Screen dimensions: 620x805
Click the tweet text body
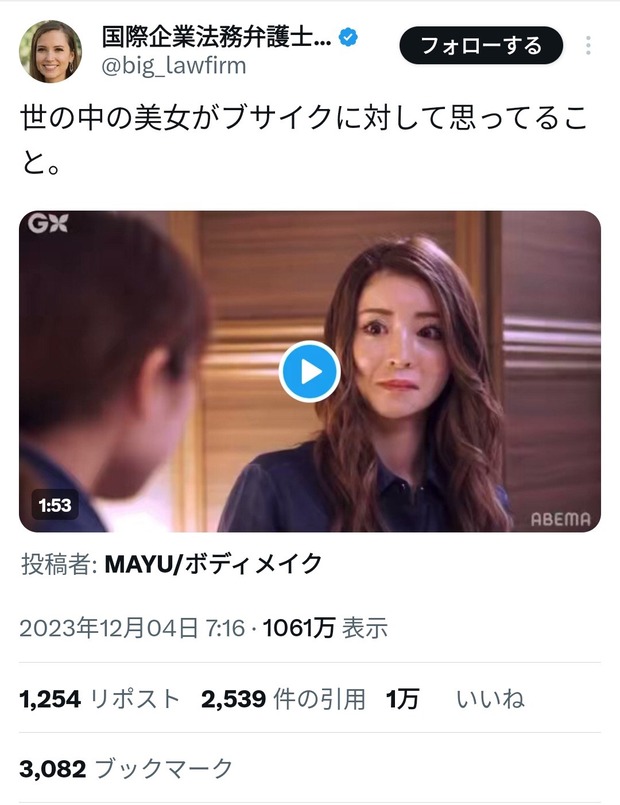coord(304,140)
